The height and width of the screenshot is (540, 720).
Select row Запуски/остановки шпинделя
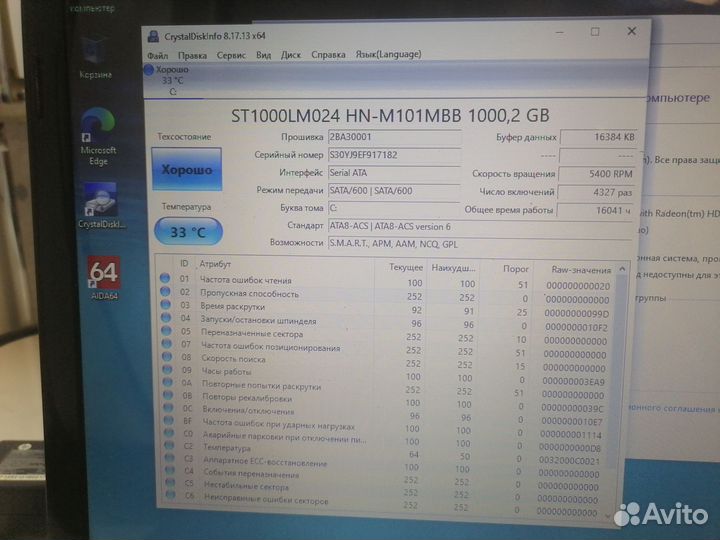click(386, 323)
